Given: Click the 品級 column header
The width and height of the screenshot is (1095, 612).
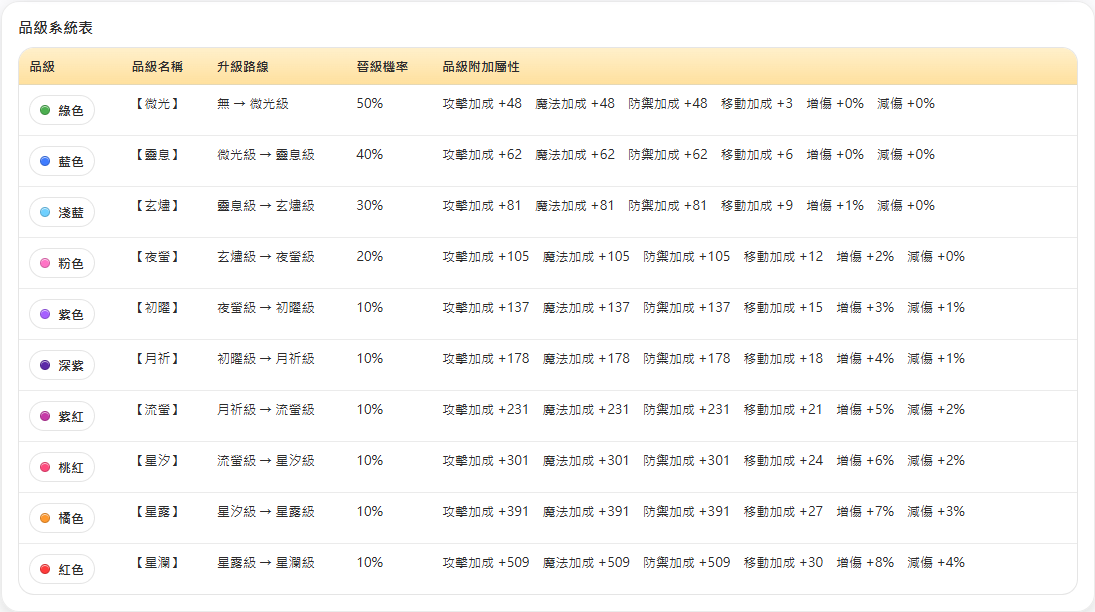Looking at the screenshot, I should click(x=42, y=67).
